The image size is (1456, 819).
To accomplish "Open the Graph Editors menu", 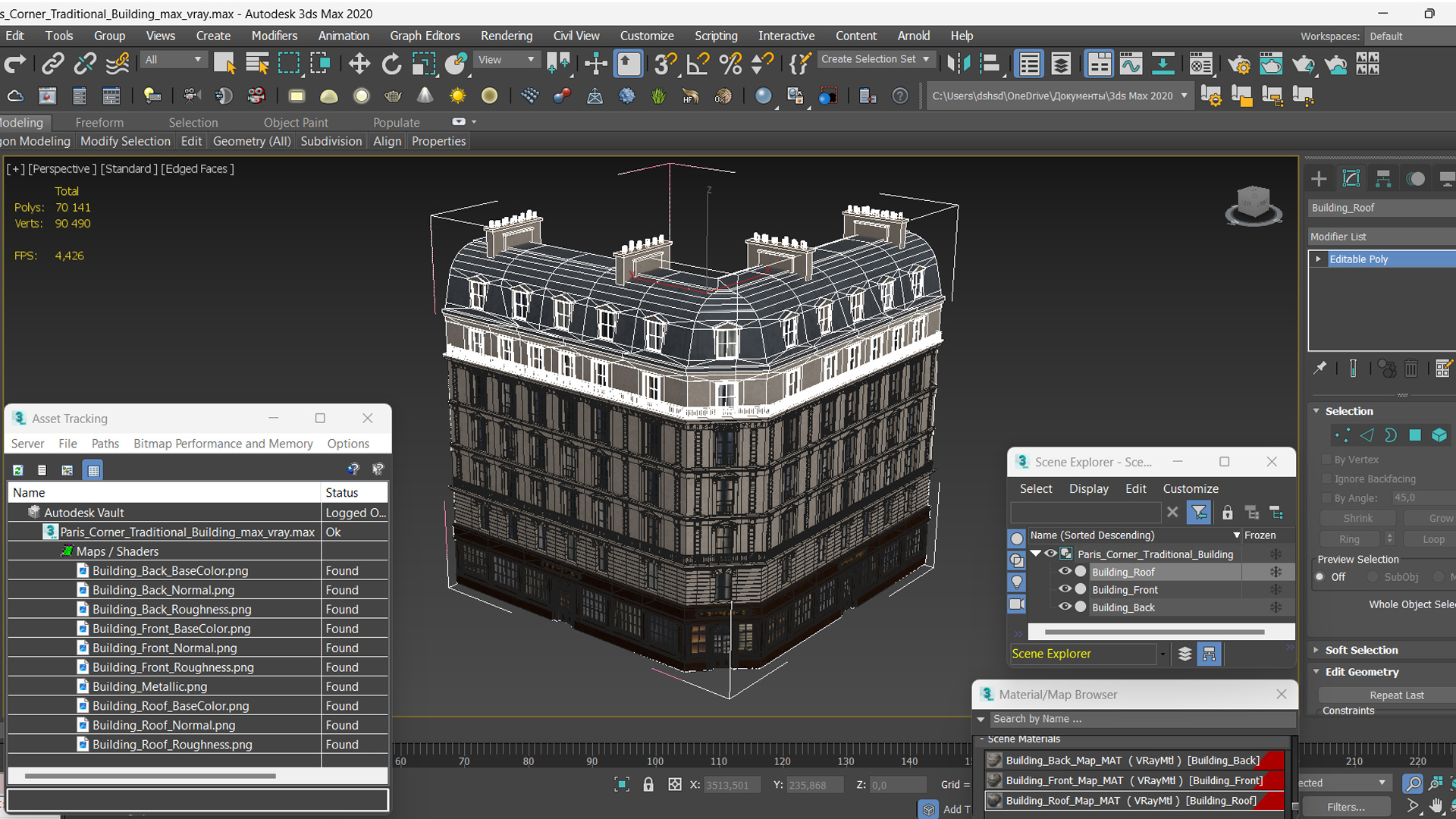I will click(x=425, y=36).
